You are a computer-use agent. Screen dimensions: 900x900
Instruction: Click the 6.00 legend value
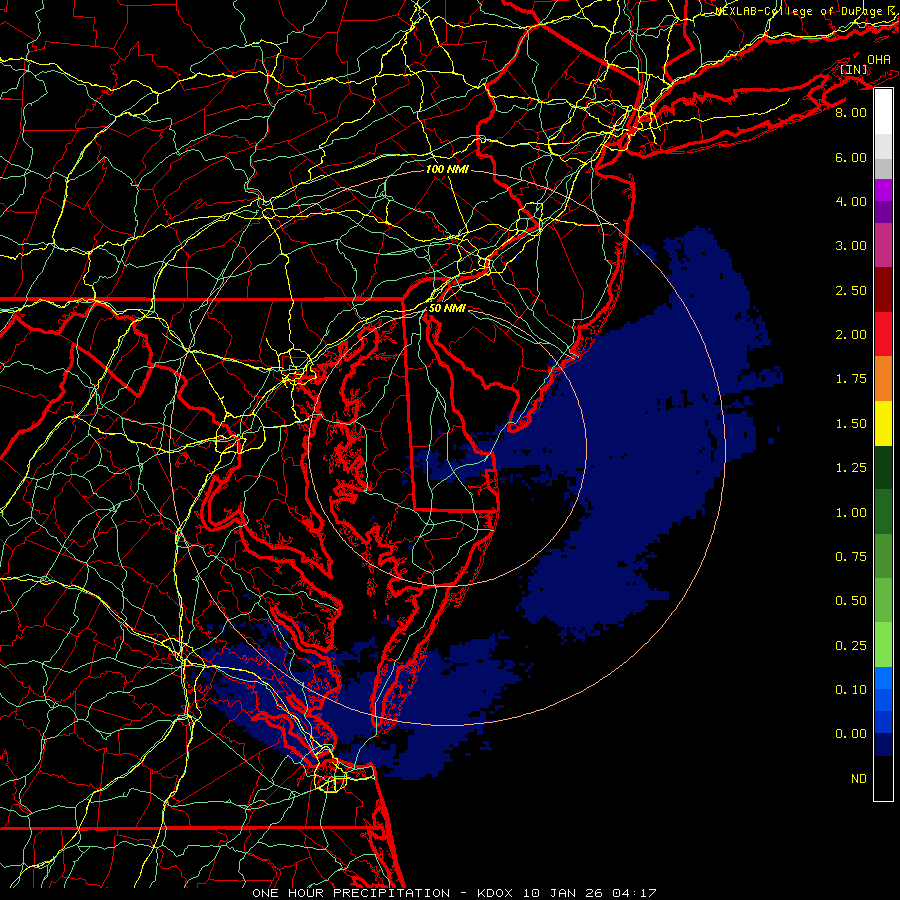851,157
